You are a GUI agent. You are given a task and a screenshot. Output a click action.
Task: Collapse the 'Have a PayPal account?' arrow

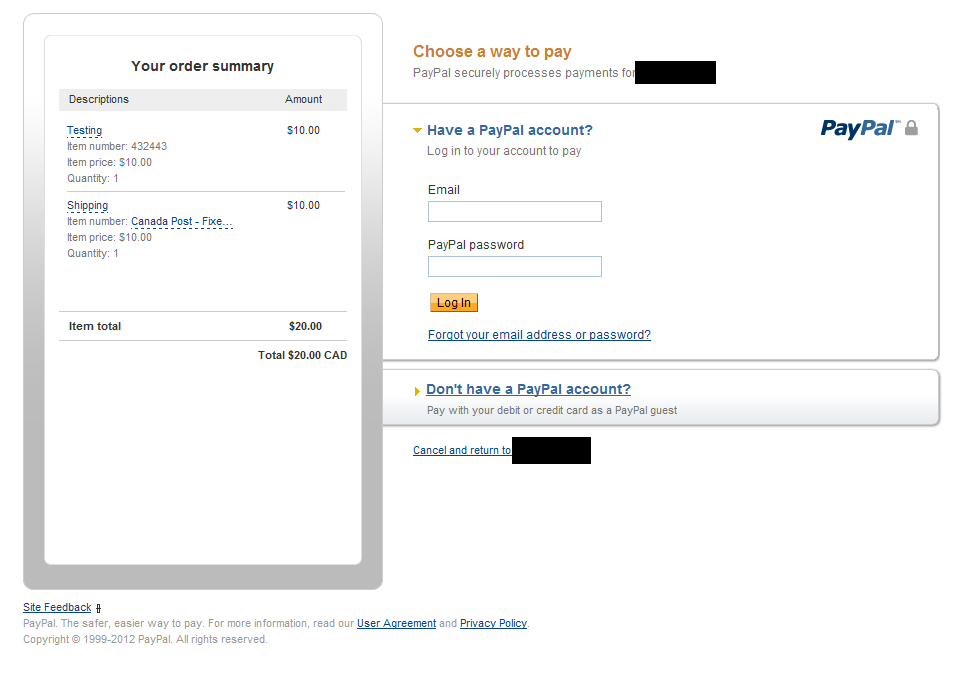(417, 131)
